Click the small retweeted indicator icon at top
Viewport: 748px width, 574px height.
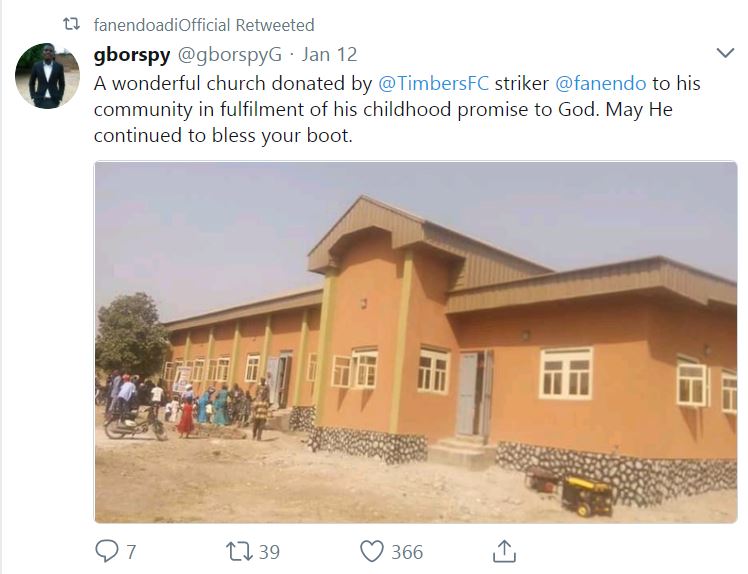click(72, 24)
